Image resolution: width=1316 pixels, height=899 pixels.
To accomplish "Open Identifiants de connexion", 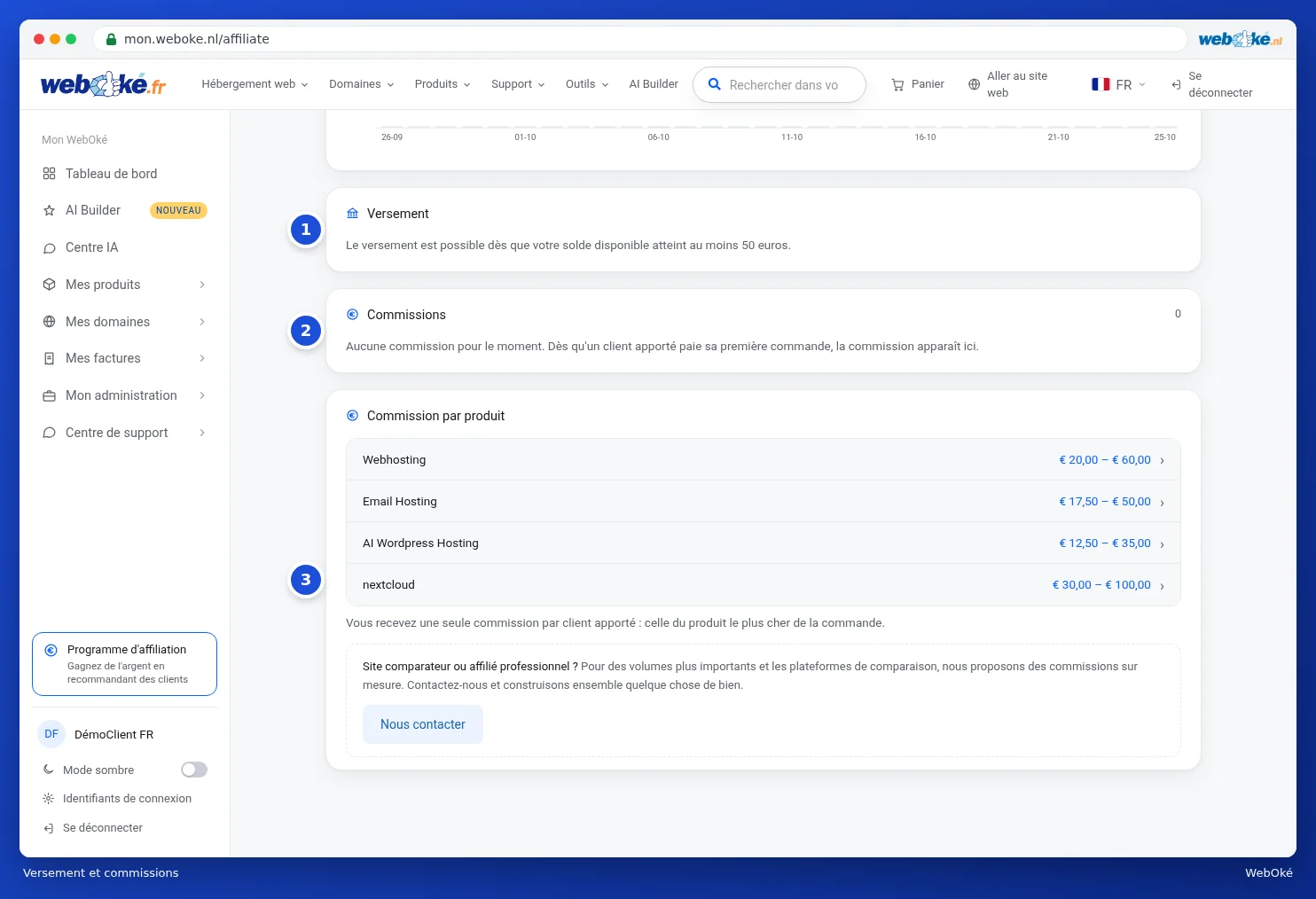I will tap(127, 799).
